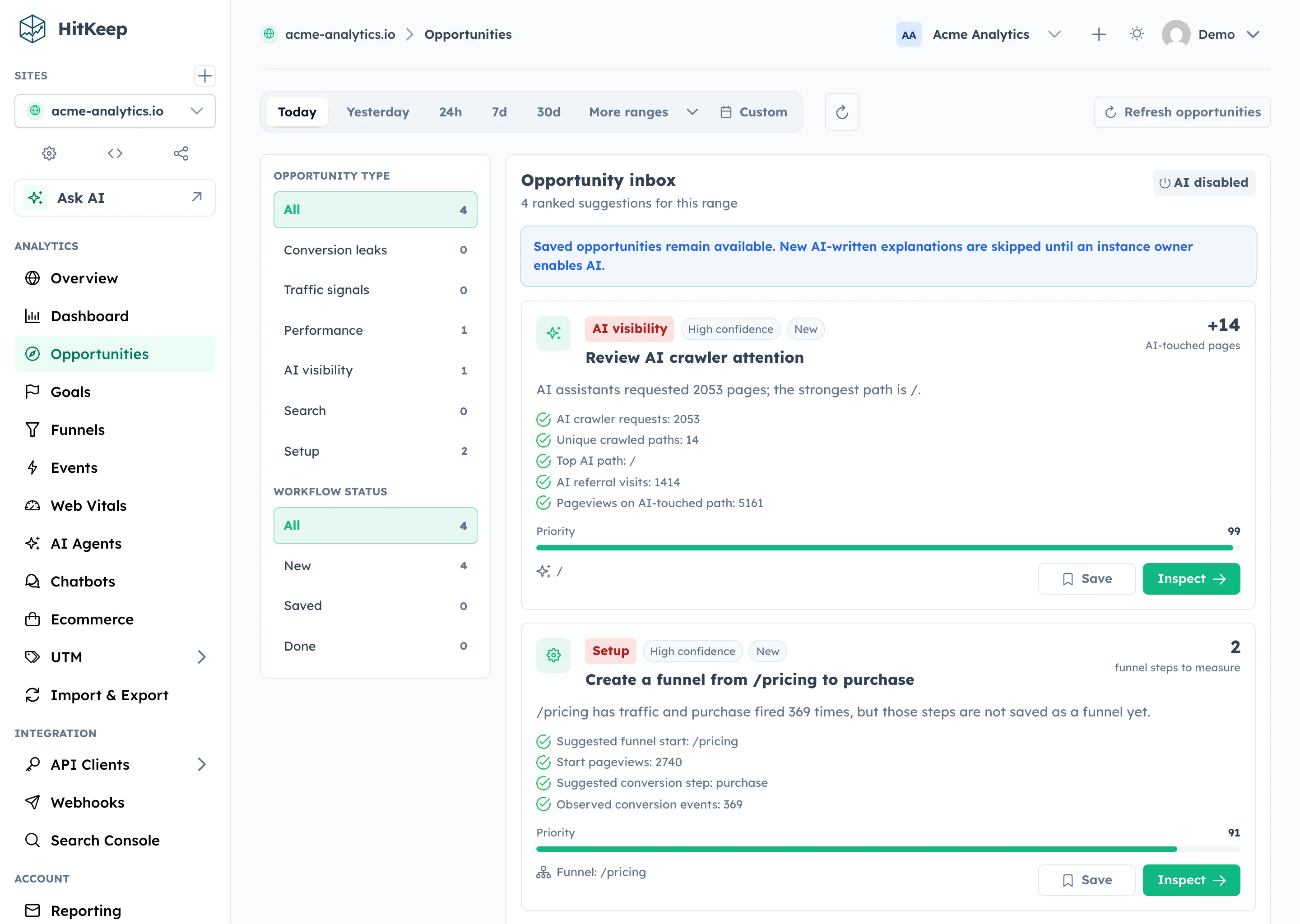The height and width of the screenshot is (924, 1300).
Task: Add a new site with plus icon next to SITES
Action: (204, 76)
